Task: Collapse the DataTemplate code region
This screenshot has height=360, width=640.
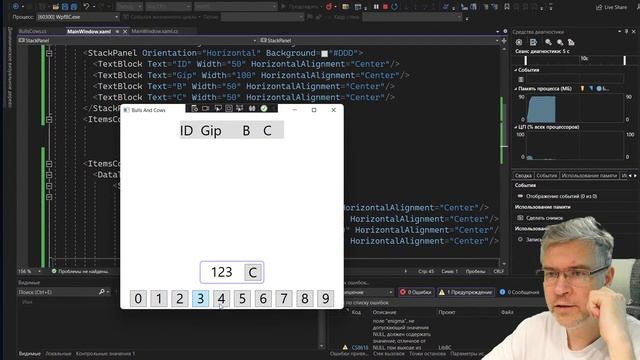Action: (x=49, y=175)
